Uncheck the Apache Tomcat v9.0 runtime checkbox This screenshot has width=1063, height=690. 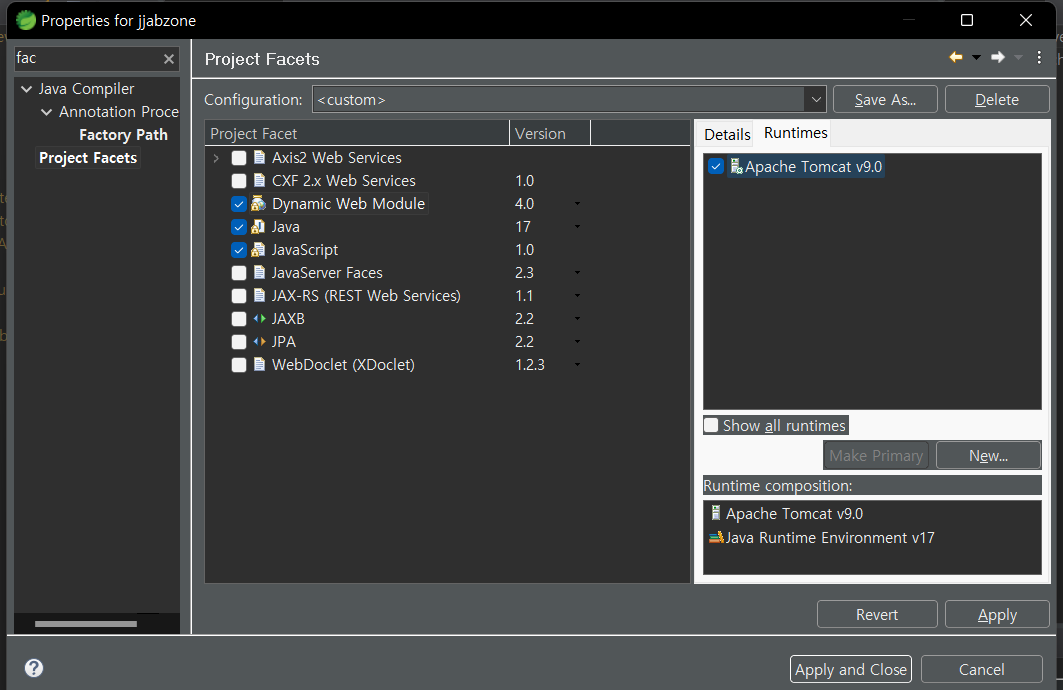[716, 167]
